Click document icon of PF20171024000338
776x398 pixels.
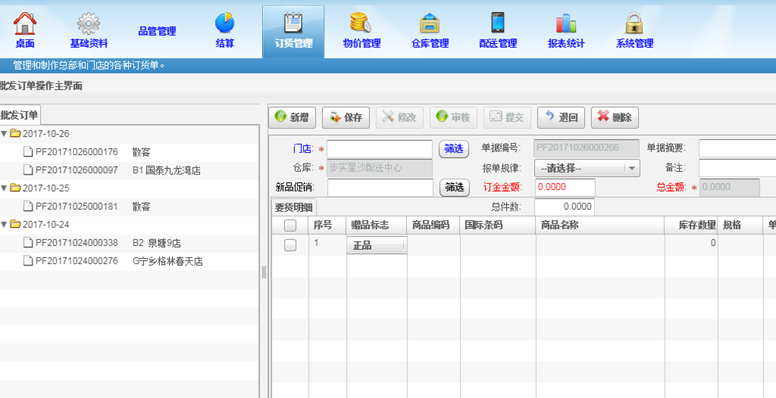pos(28,243)
